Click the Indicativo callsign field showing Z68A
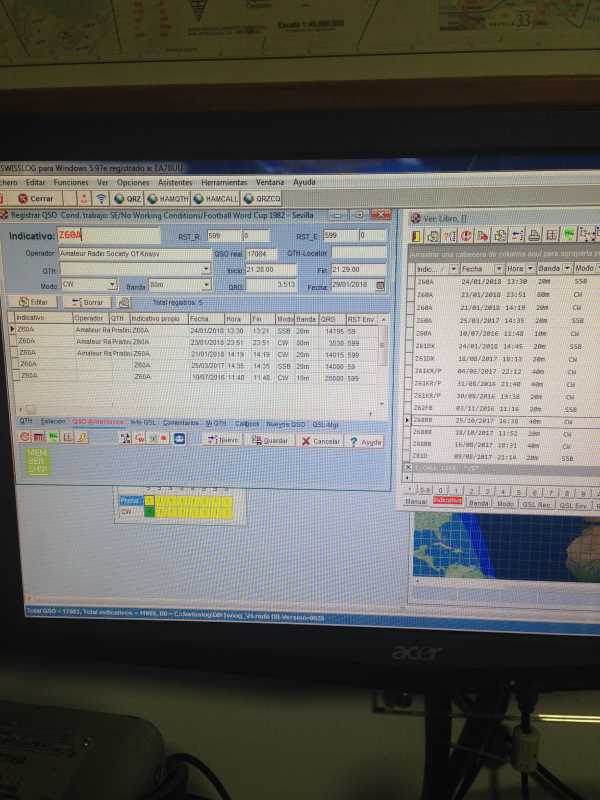Viewport: 600px width, 800px height. [x=109, y=235]
